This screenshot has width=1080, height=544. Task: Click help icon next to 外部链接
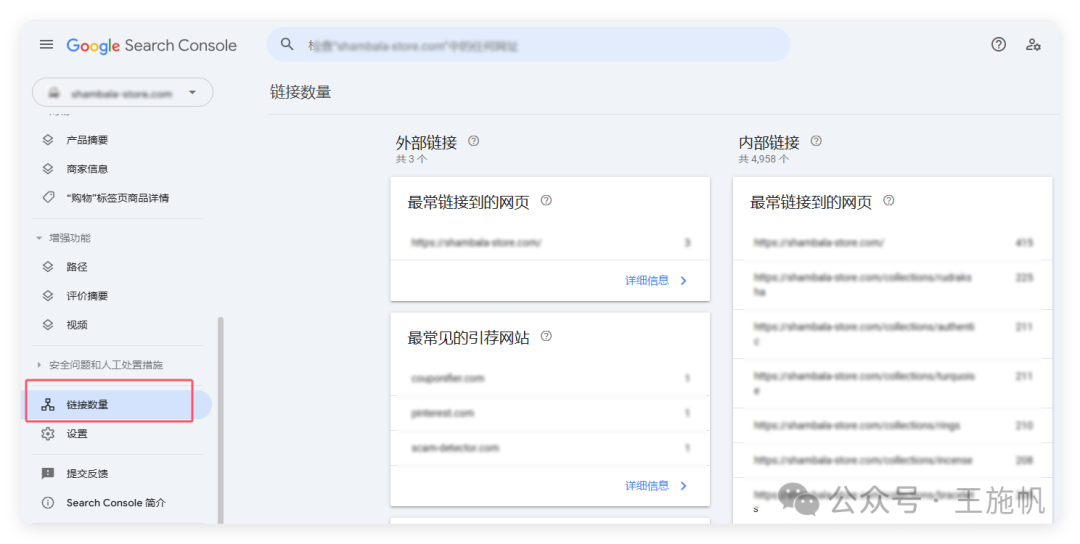coord(473,141)
